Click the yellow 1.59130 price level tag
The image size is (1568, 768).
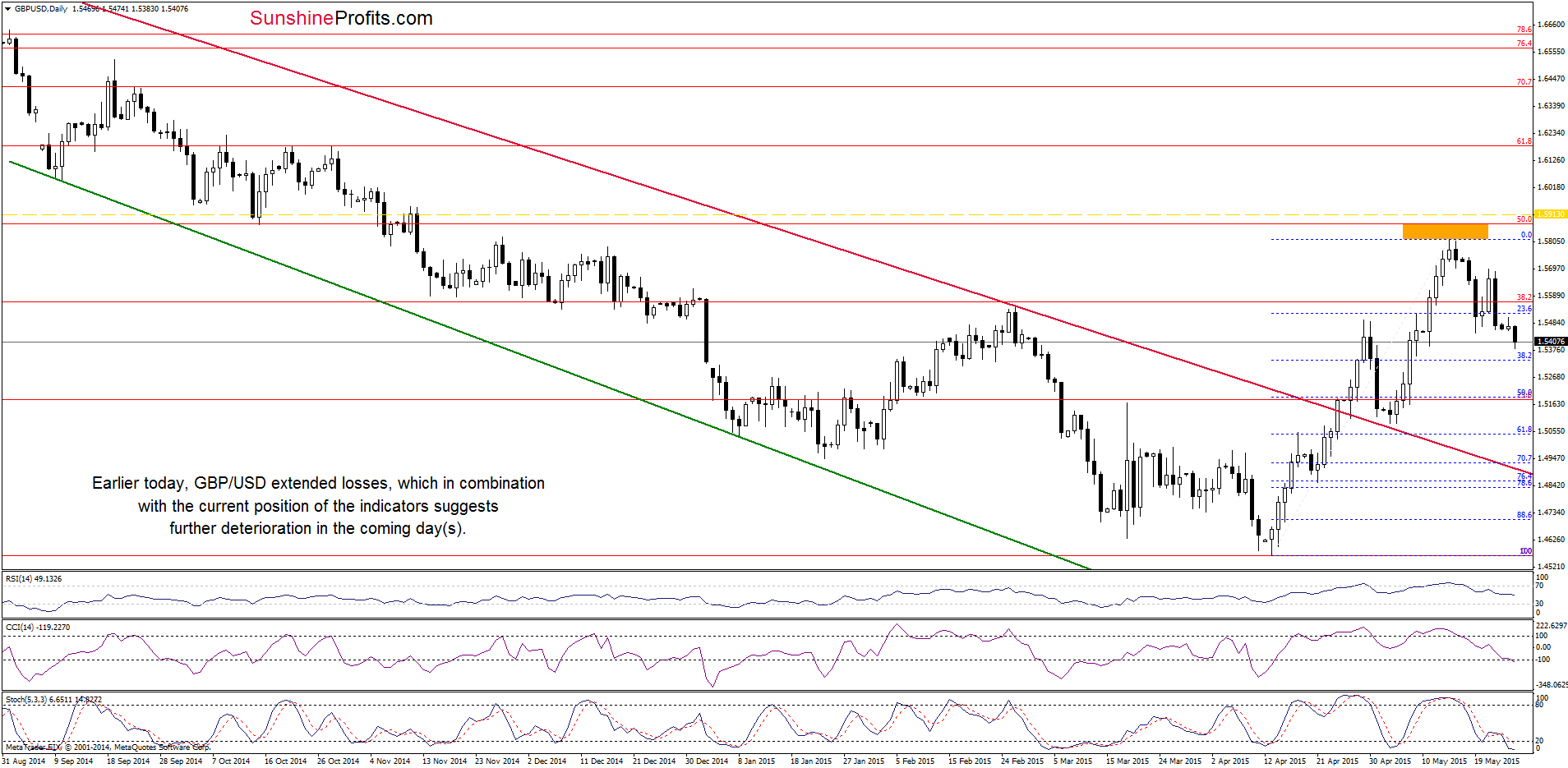pyautogui.click(x=1552, y=214)
